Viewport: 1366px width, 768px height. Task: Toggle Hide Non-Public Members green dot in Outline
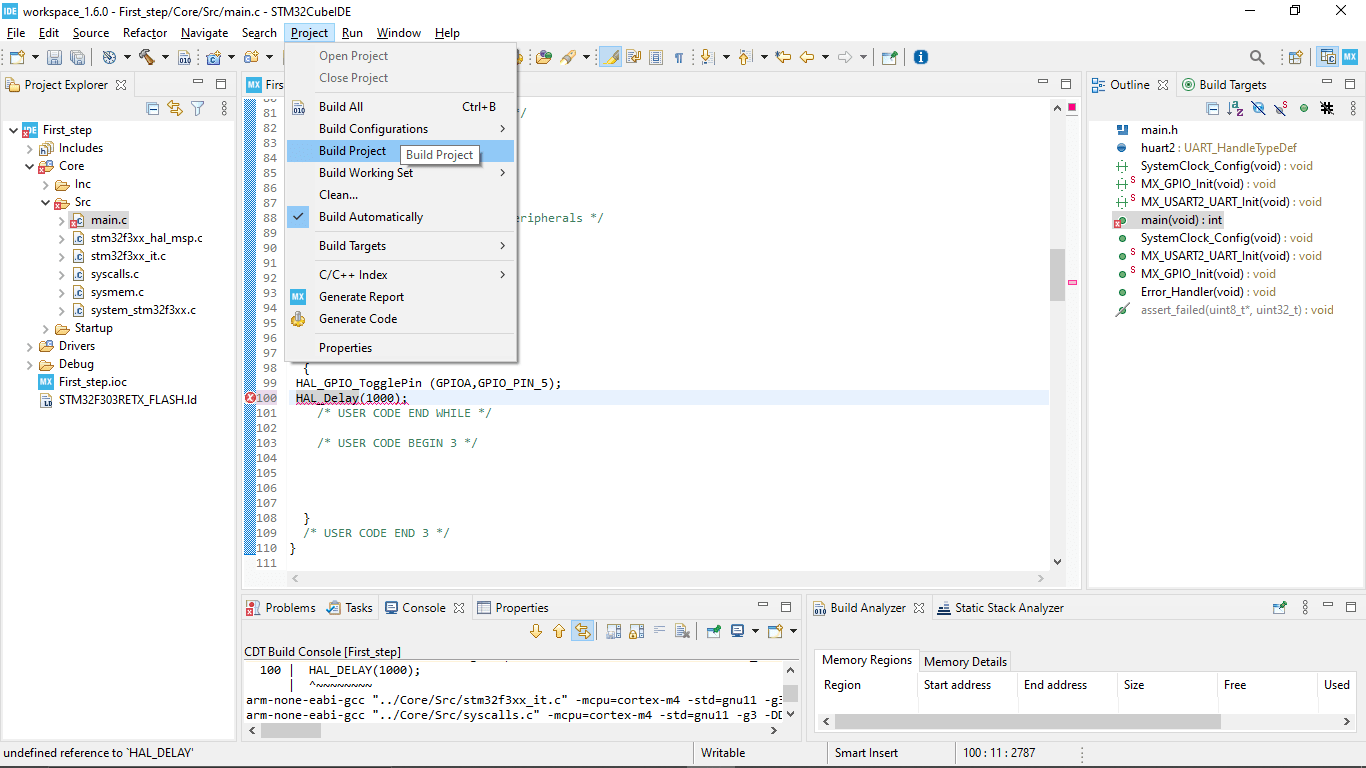click(1304, 109)
